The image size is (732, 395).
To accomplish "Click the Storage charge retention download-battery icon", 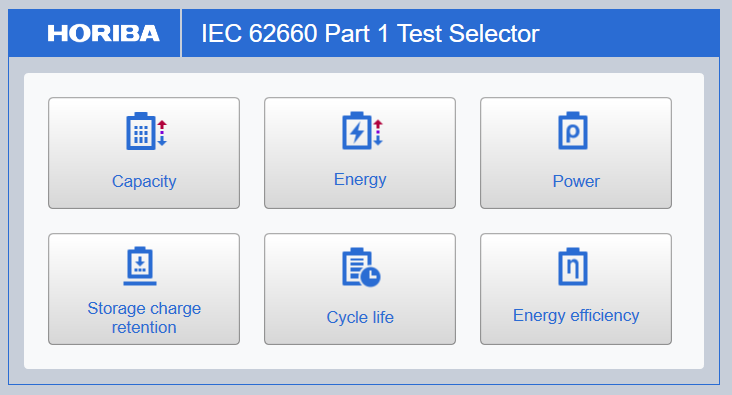I will point(140,266).
